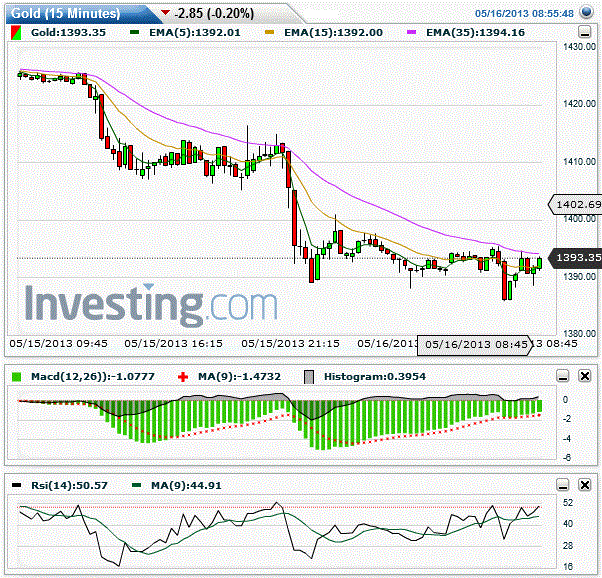The height and width of the screenshot is (578, 602).
Task: Close the RSI indicator panel
Action: pyautogui.click(x=584, y=485)
